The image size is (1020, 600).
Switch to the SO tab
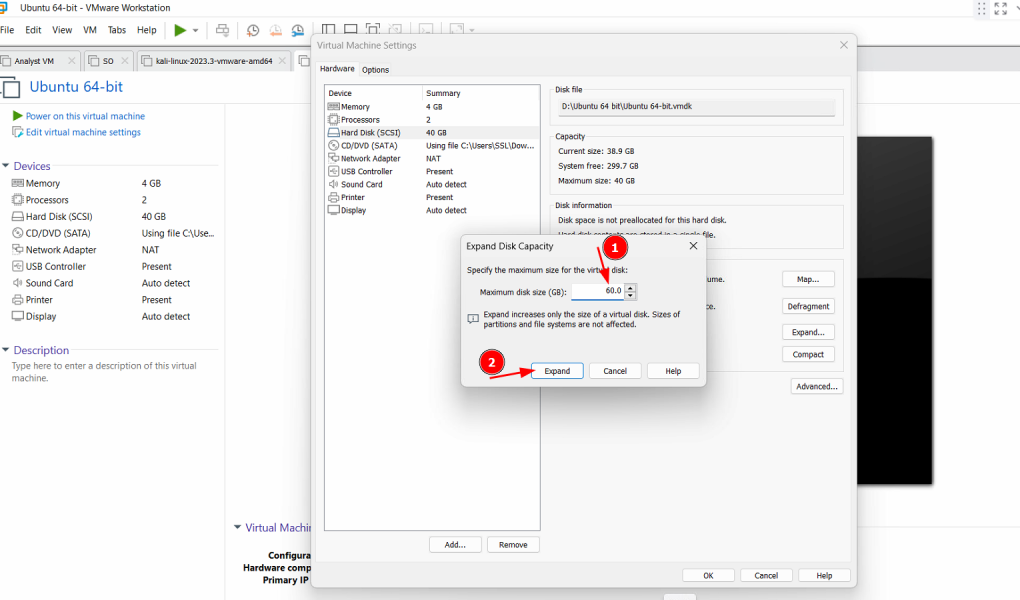click(x=108, y=61)
